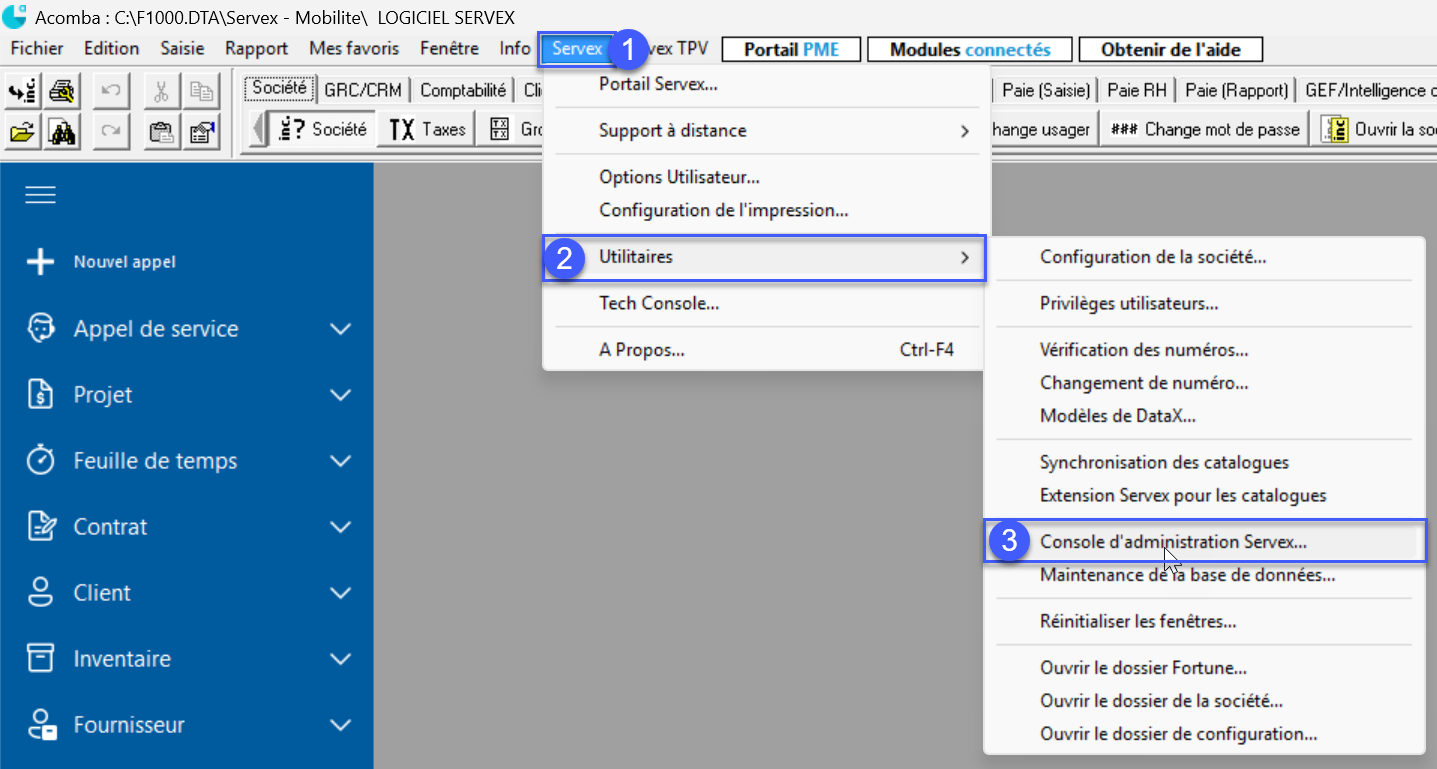Expand the Contrat section chevron
Image resolution: width=1437 pixels, height=769 pixels.
(x=340, y=527)
